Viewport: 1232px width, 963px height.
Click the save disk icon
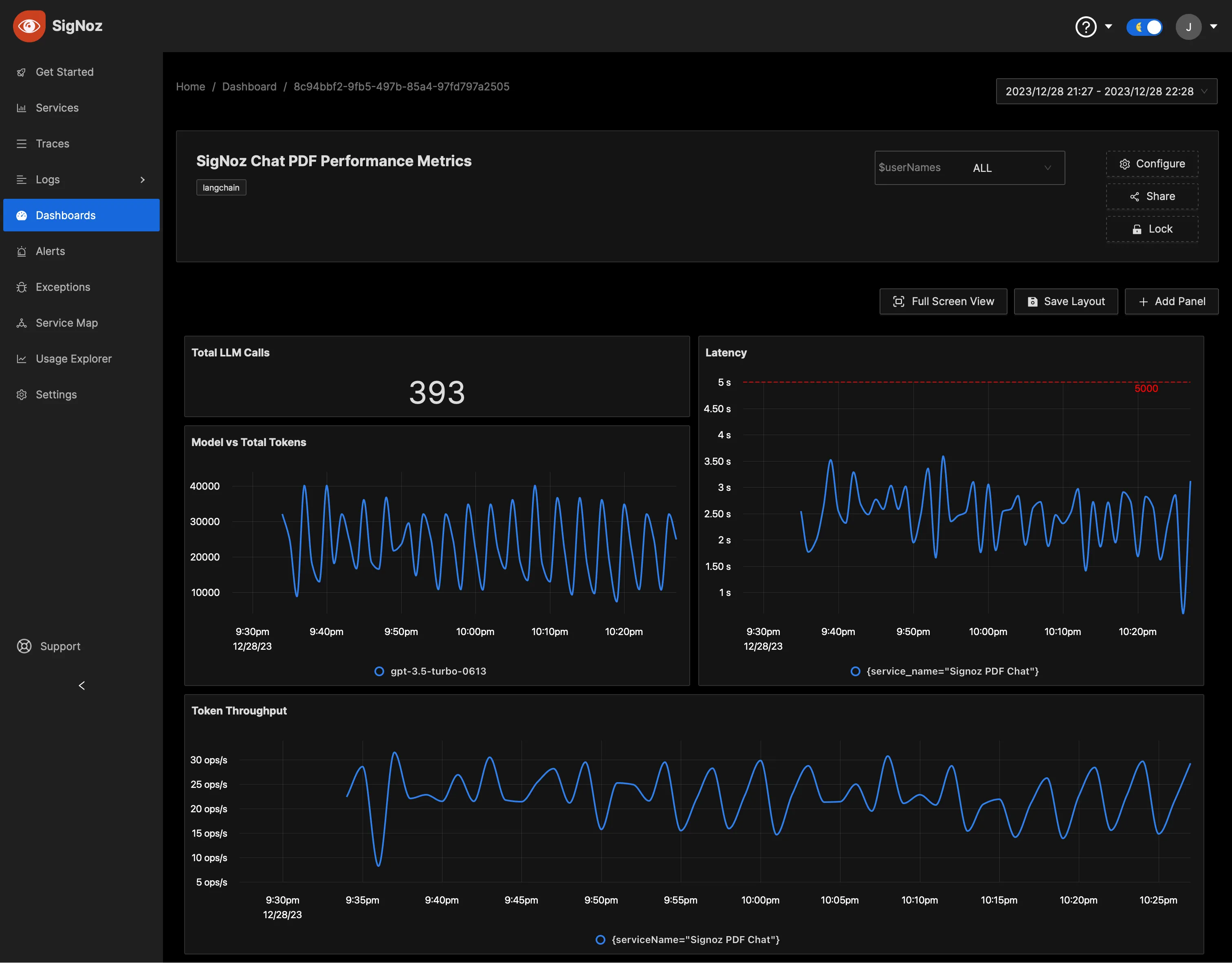click(x=1032, y=302)
